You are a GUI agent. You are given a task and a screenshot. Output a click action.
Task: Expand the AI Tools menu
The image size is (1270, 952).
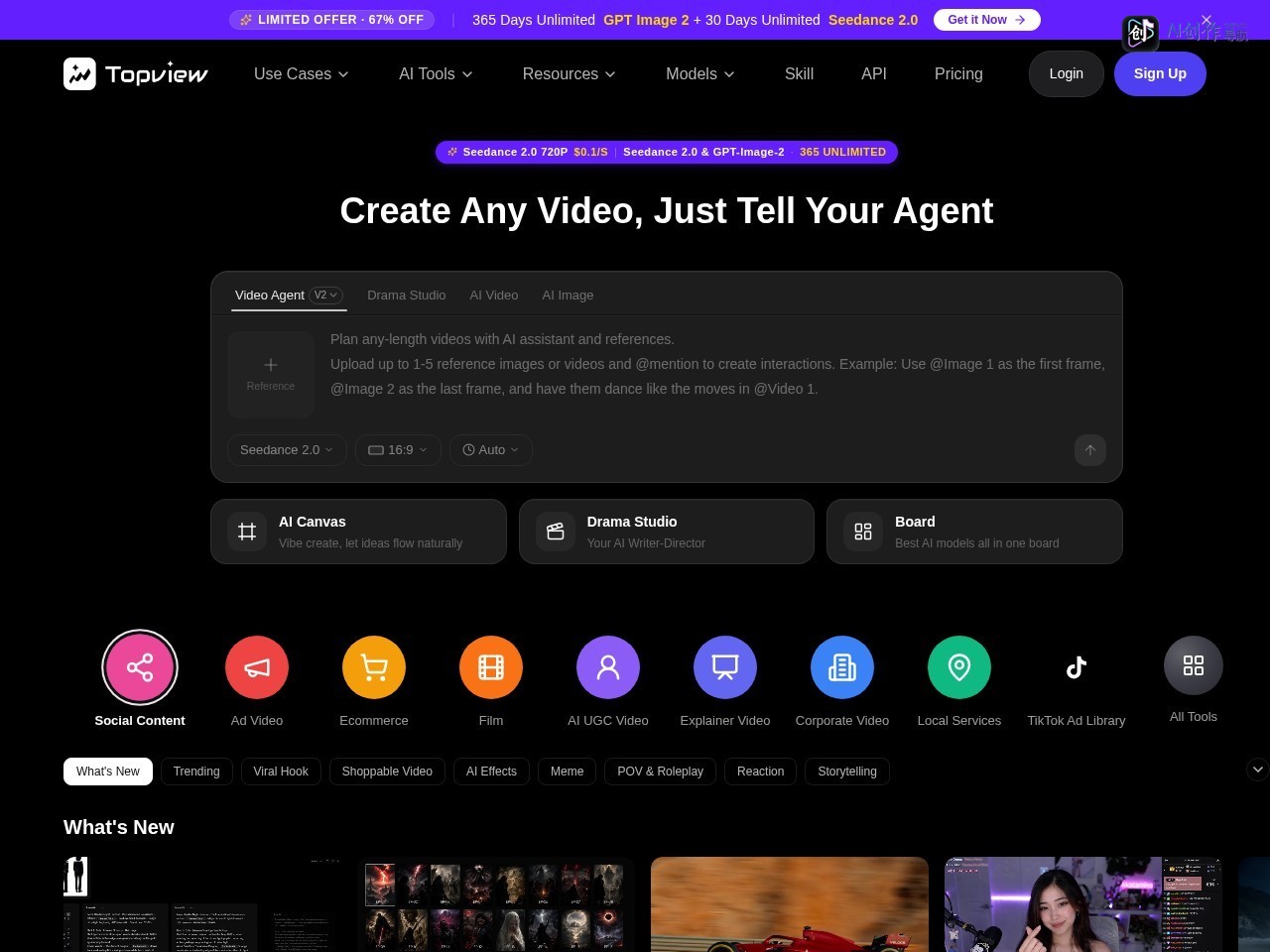click(436, 73)
